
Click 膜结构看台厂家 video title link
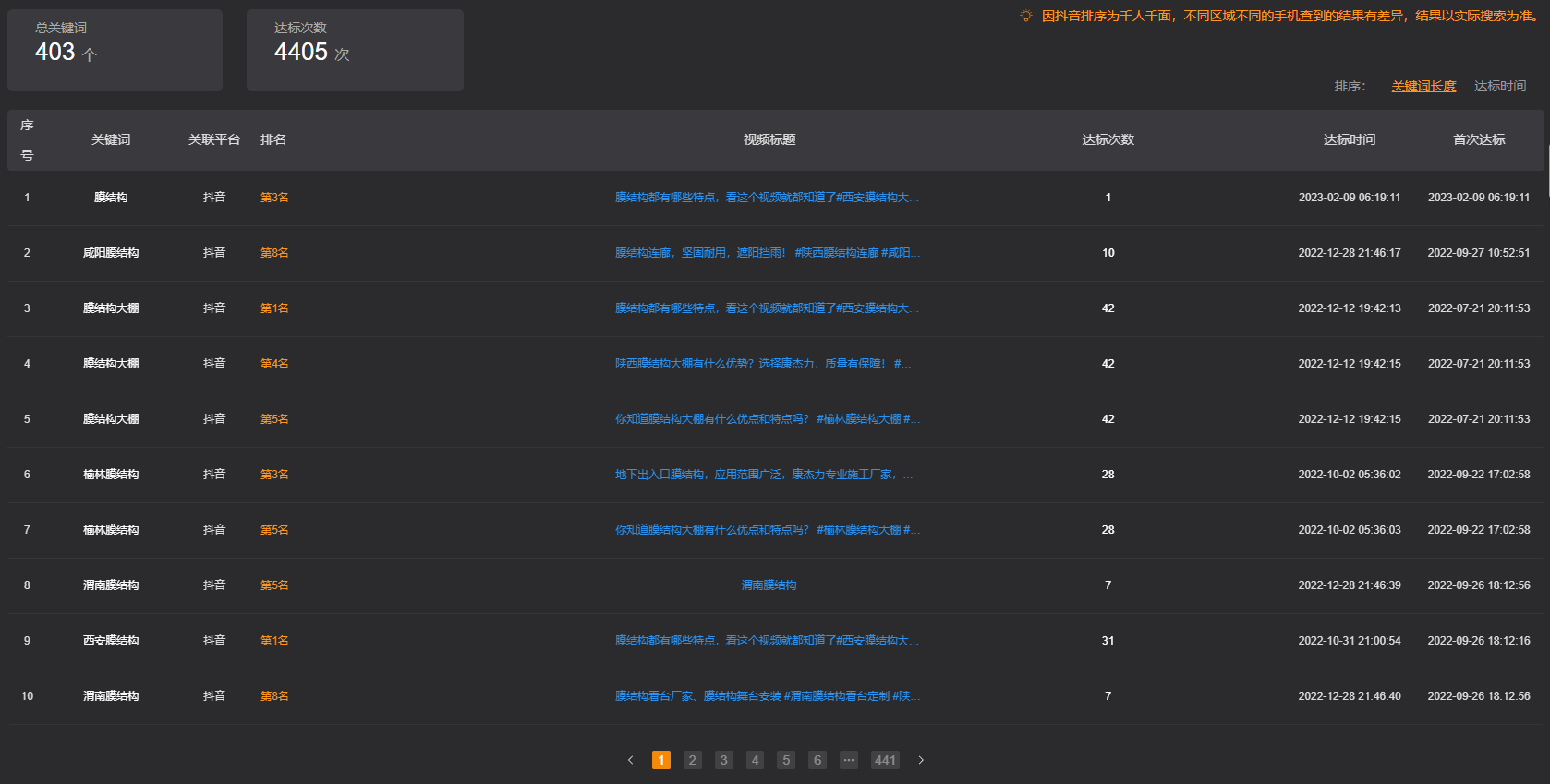tap(768, 696)
